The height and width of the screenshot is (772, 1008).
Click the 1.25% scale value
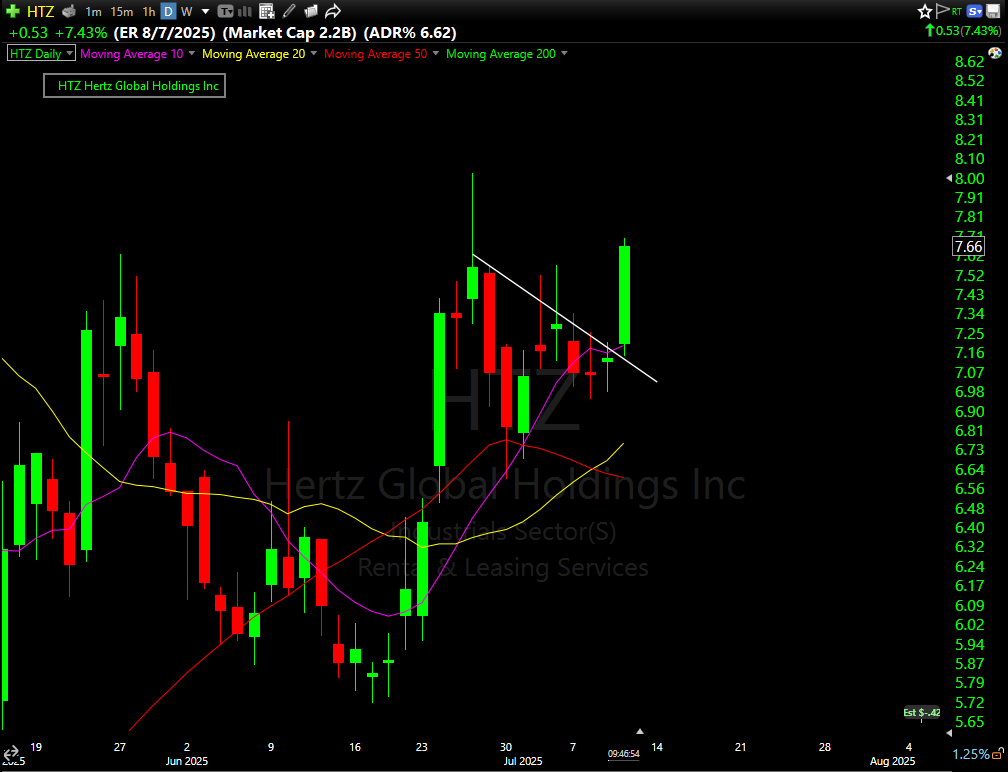point(971,754)
